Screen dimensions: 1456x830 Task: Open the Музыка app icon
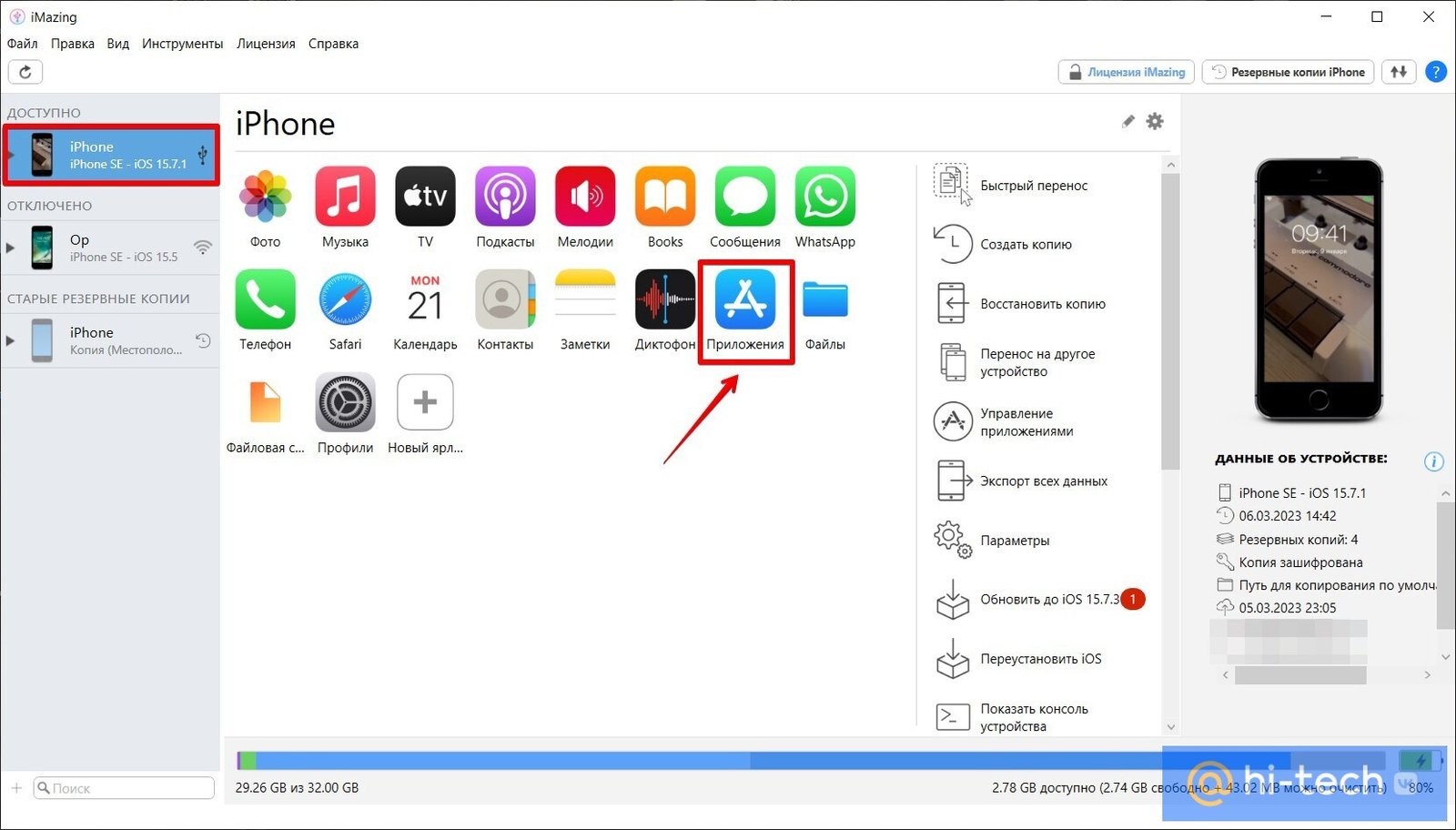345,196
